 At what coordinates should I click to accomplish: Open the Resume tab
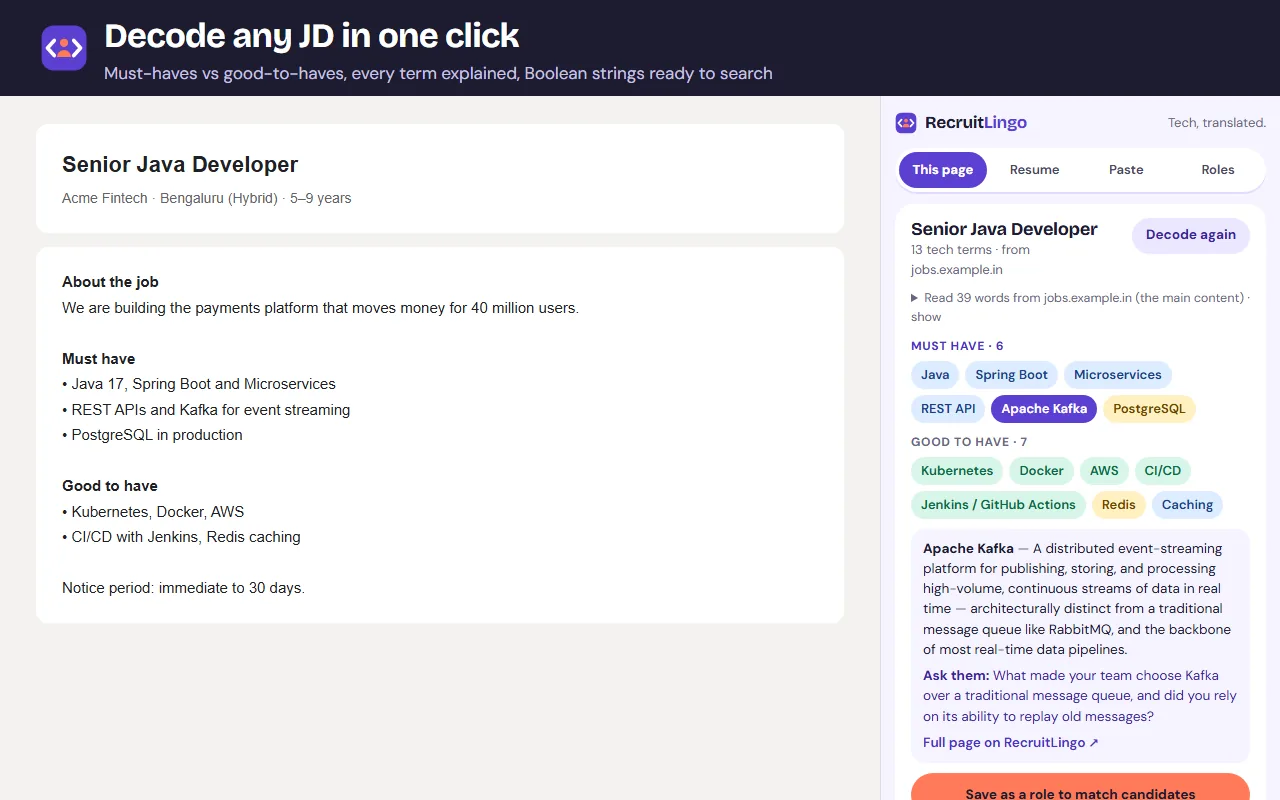(x=1034, y=170)
